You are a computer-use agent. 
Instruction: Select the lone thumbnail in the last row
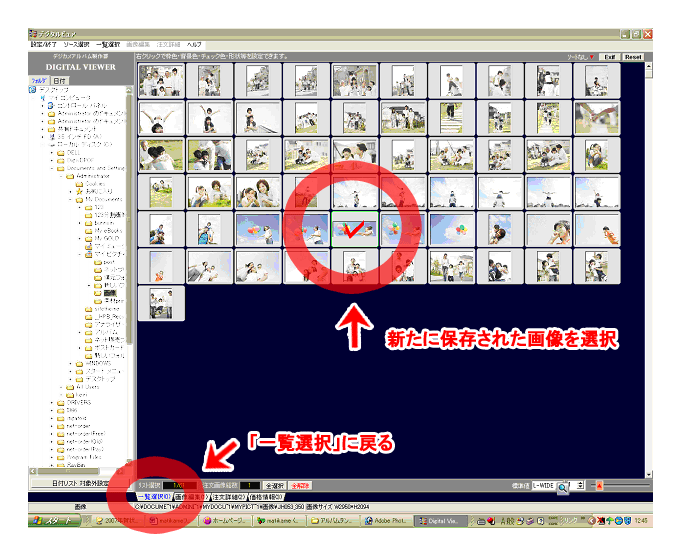(161, 304)
